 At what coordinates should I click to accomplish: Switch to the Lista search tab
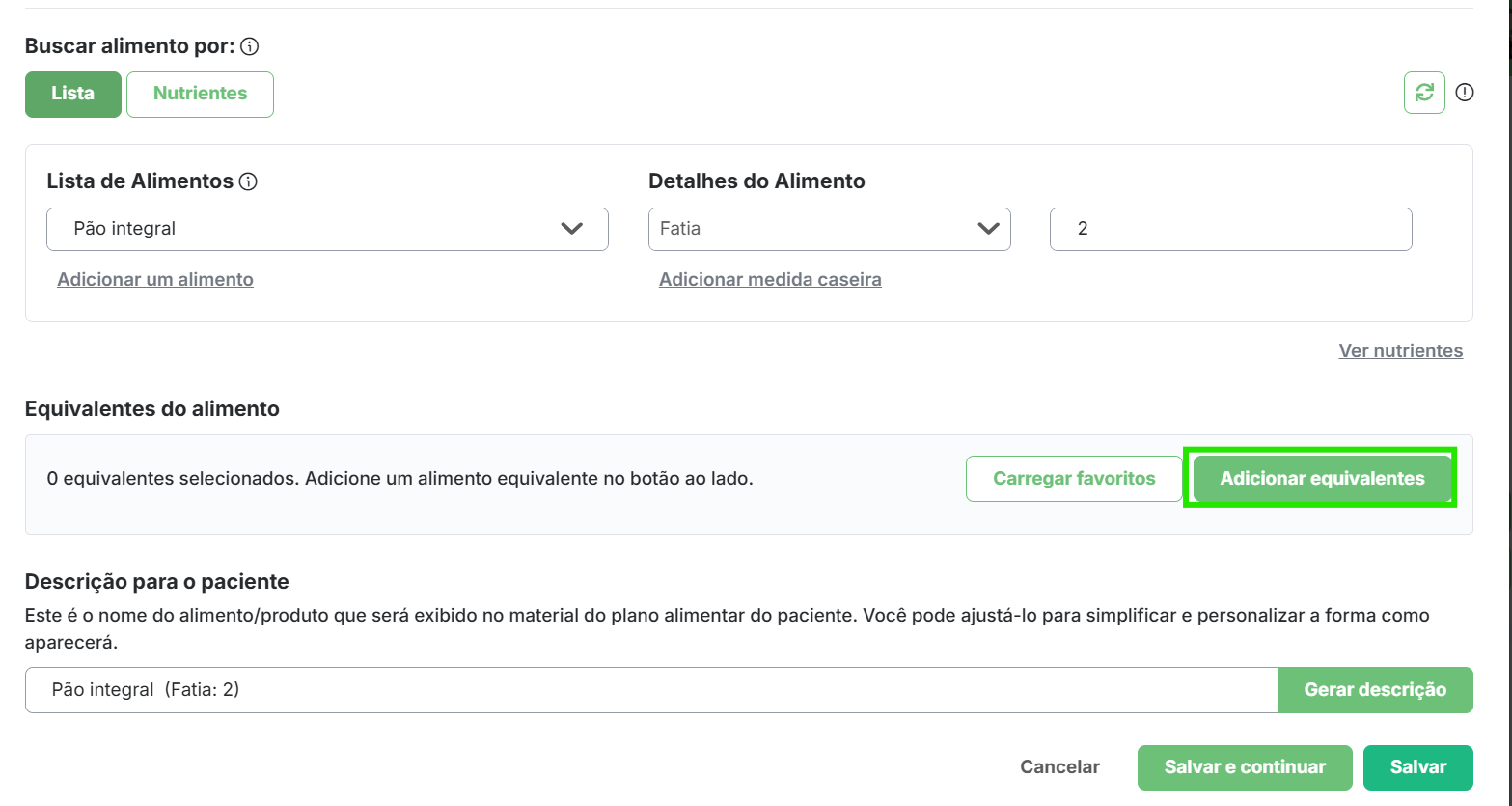73,94
